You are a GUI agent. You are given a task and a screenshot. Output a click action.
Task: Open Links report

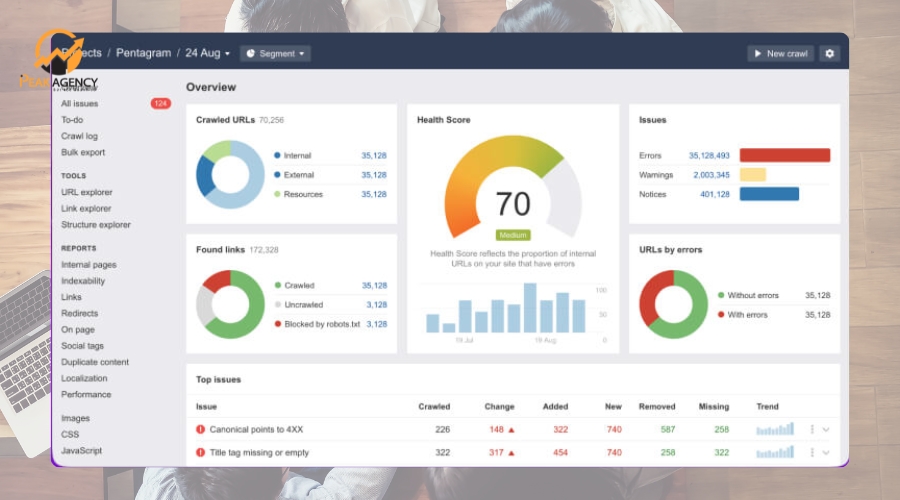coord(71,297)
